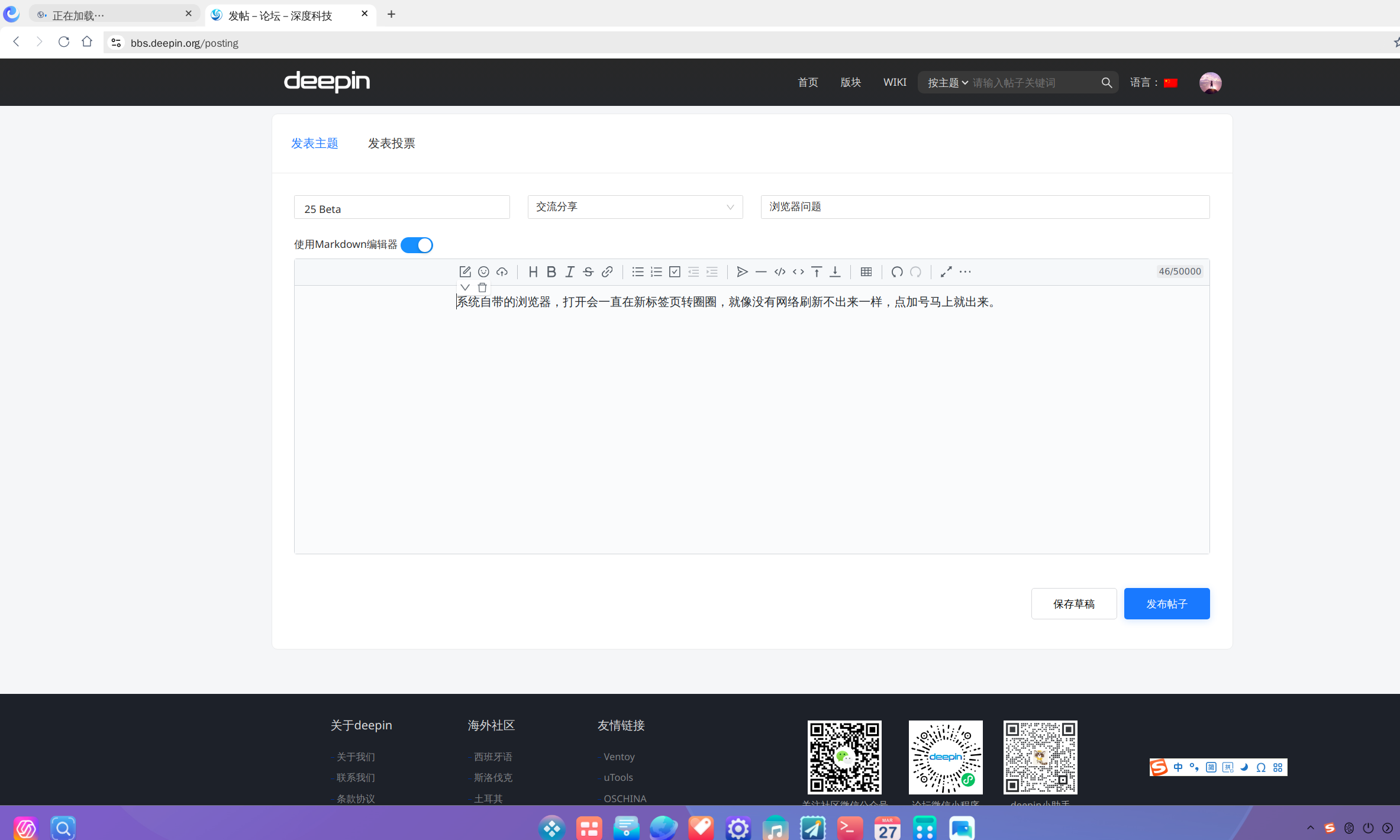Open the 关于我们 footer link

coord(356,757)
